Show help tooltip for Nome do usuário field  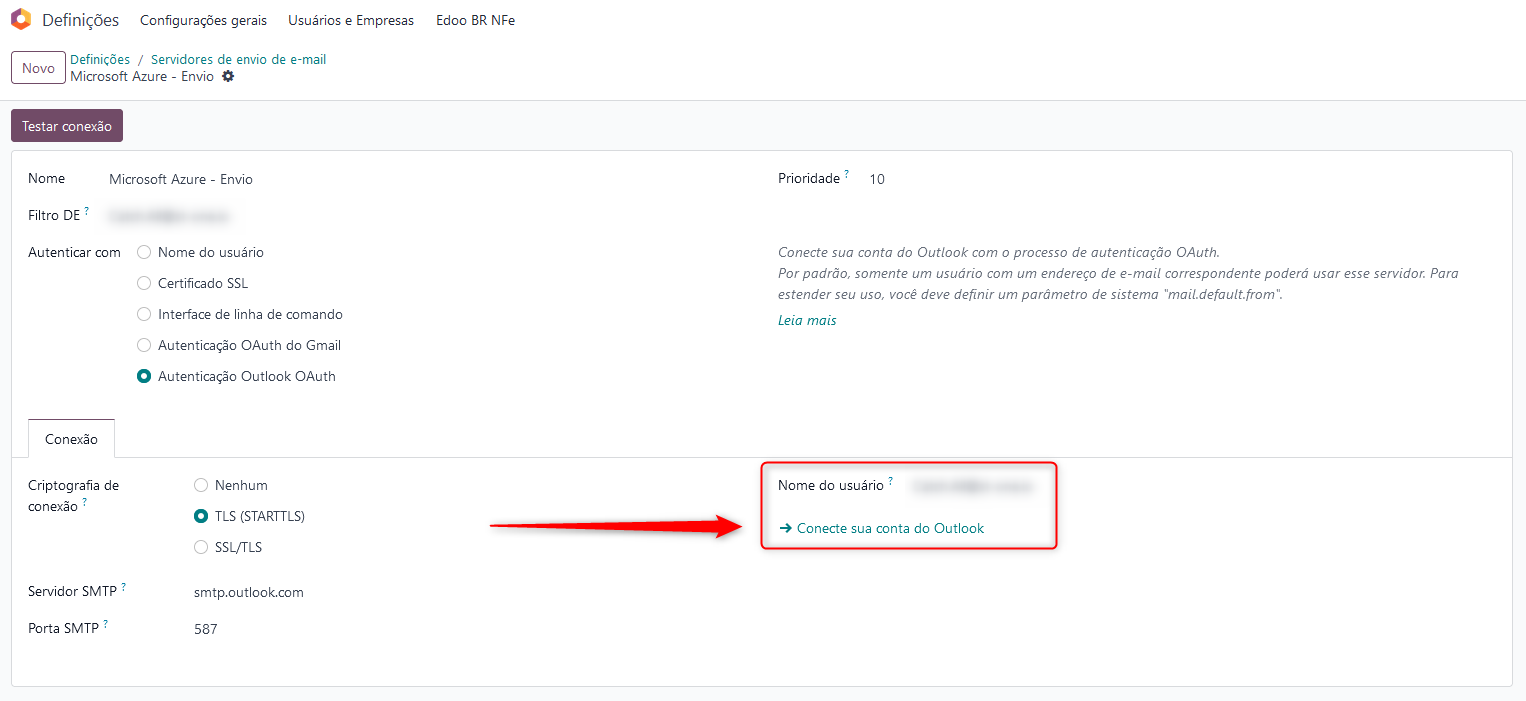point(891,480)
